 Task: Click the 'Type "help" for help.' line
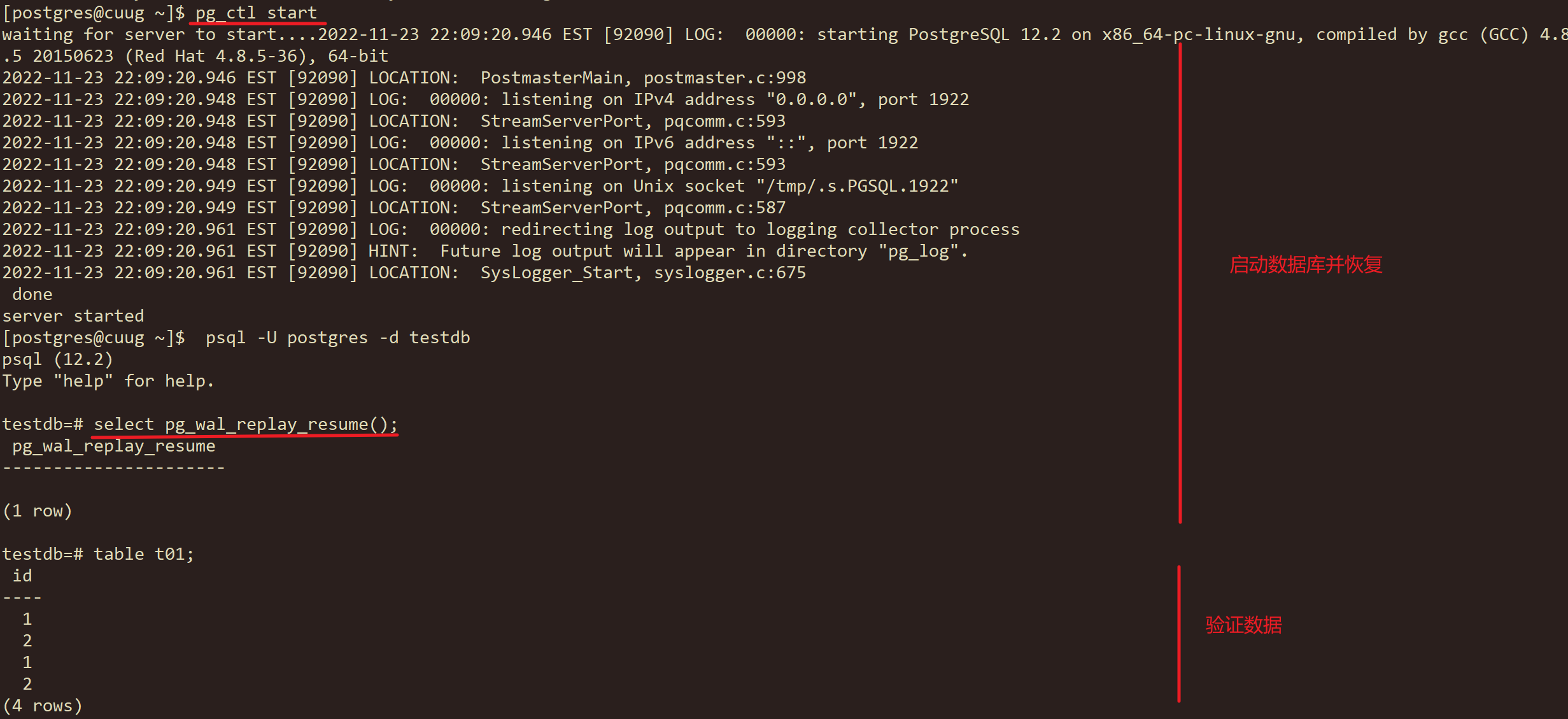[x=108, y=381]
